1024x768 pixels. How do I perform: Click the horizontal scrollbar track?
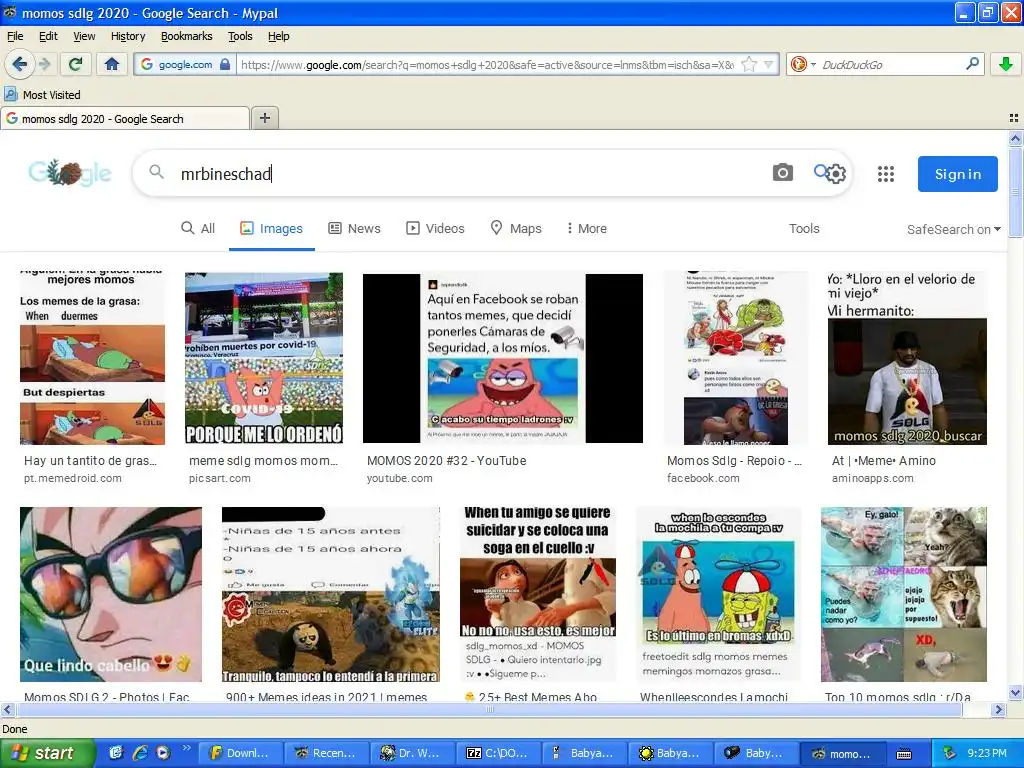click(x=503, y=709)
